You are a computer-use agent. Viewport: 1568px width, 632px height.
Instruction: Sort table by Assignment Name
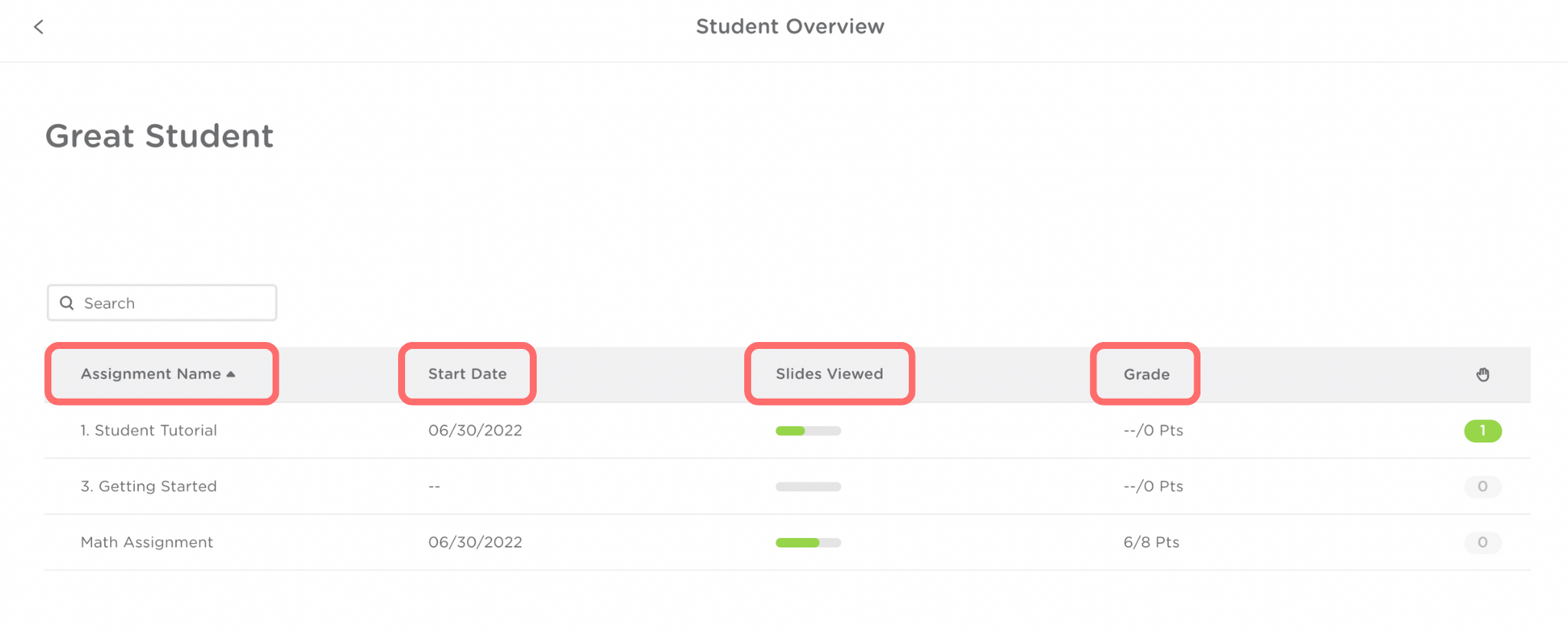[x=151, y=374]
